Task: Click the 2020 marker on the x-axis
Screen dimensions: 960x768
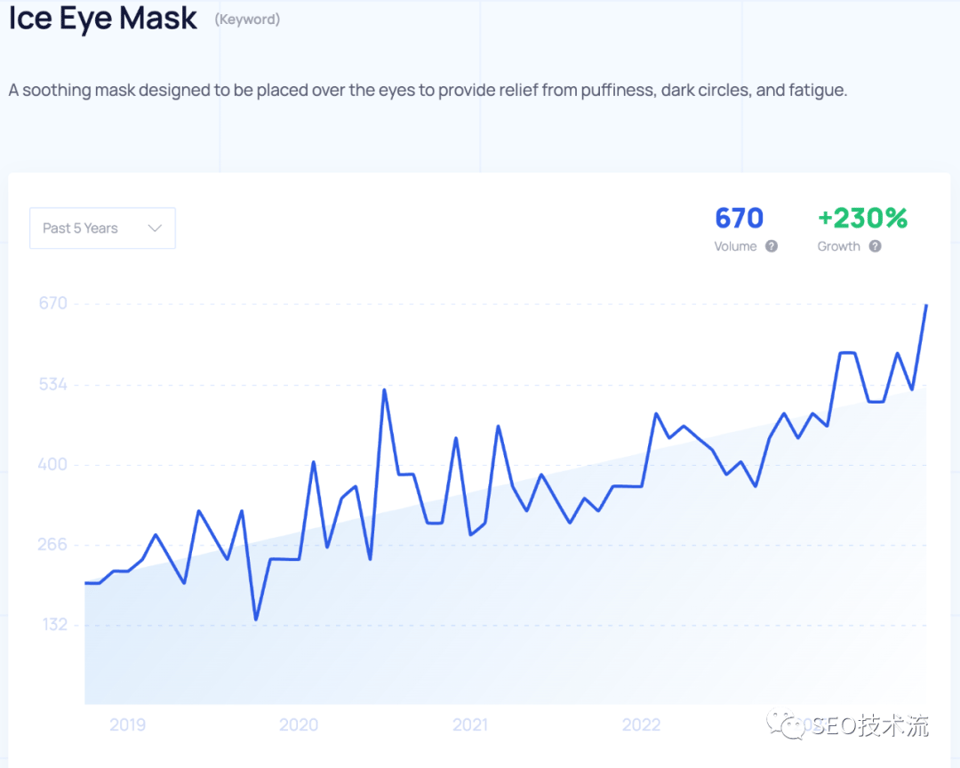Action: (x=299, y=725)
